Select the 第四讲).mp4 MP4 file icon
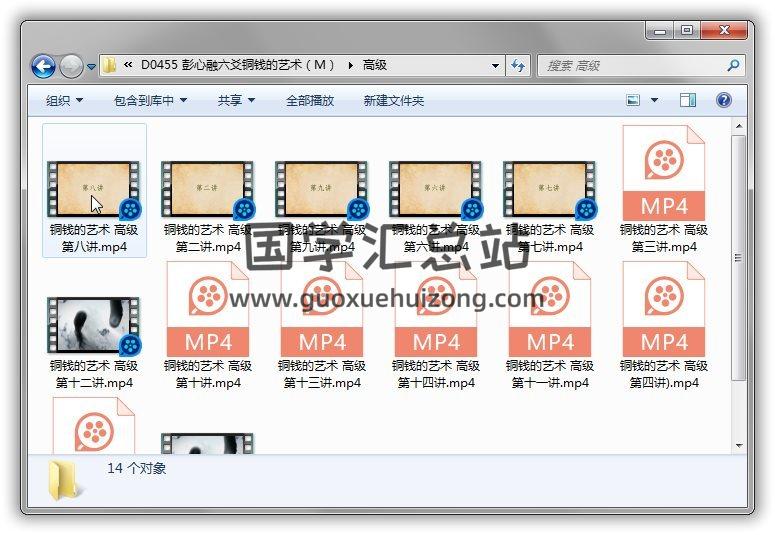The width and height of the screenshot is (775, 535). (664, 309)
